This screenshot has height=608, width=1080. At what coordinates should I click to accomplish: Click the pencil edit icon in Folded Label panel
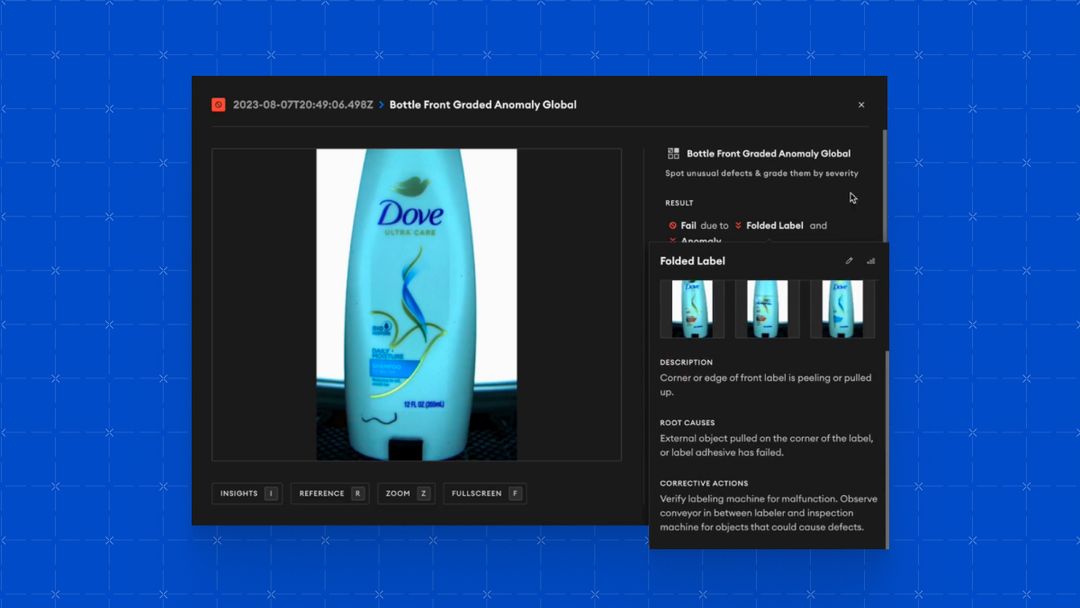pyautogui.click(x=848, y=260)
